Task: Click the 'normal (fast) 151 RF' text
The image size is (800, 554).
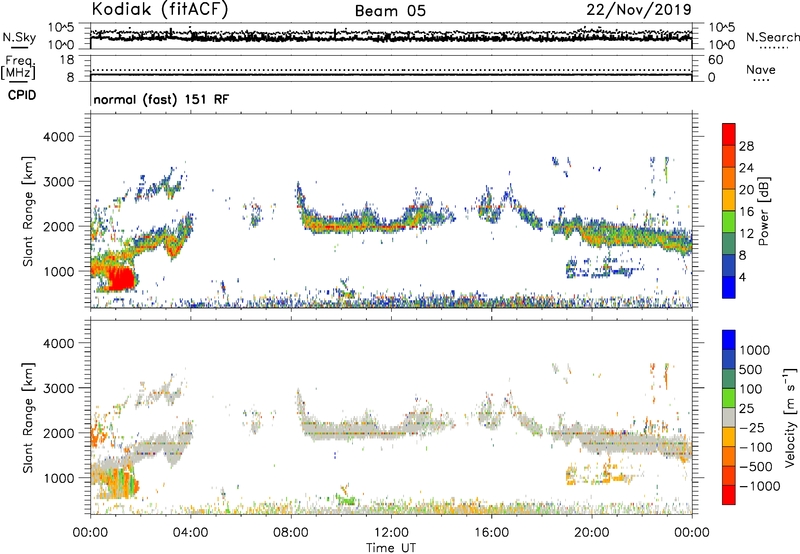Action: coord(161,99)
